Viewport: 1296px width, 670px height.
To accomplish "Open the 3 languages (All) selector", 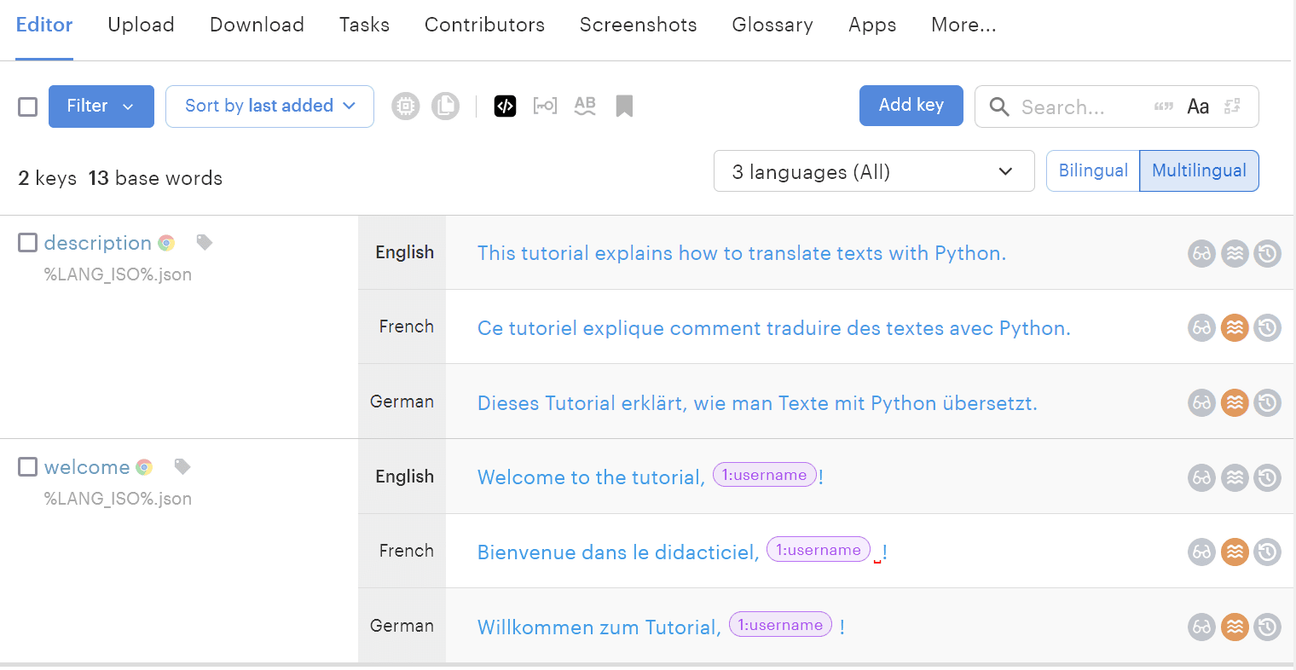I will [873, 171].
